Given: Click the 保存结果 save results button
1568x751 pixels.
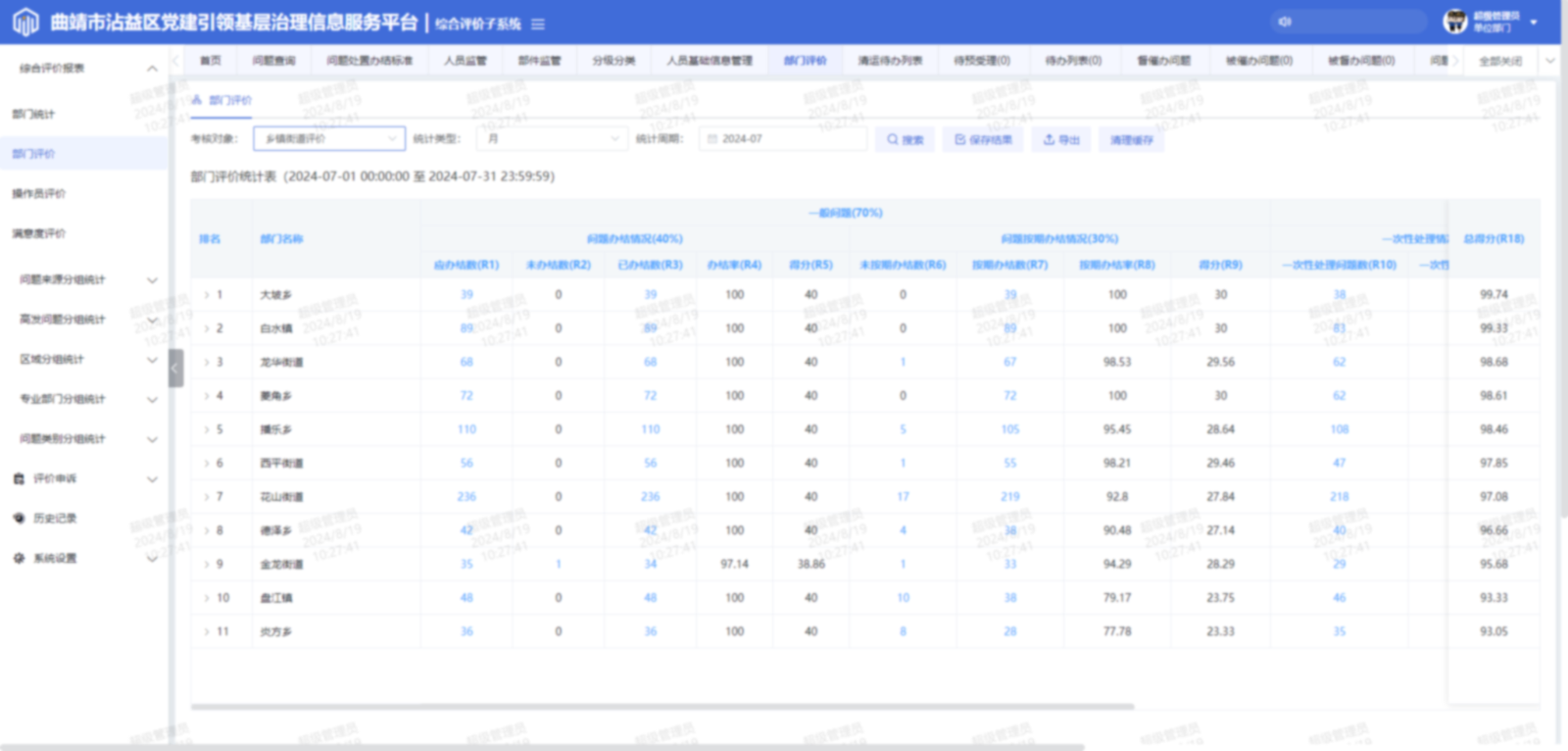Looking at the screenshot, I should [983, 139].
